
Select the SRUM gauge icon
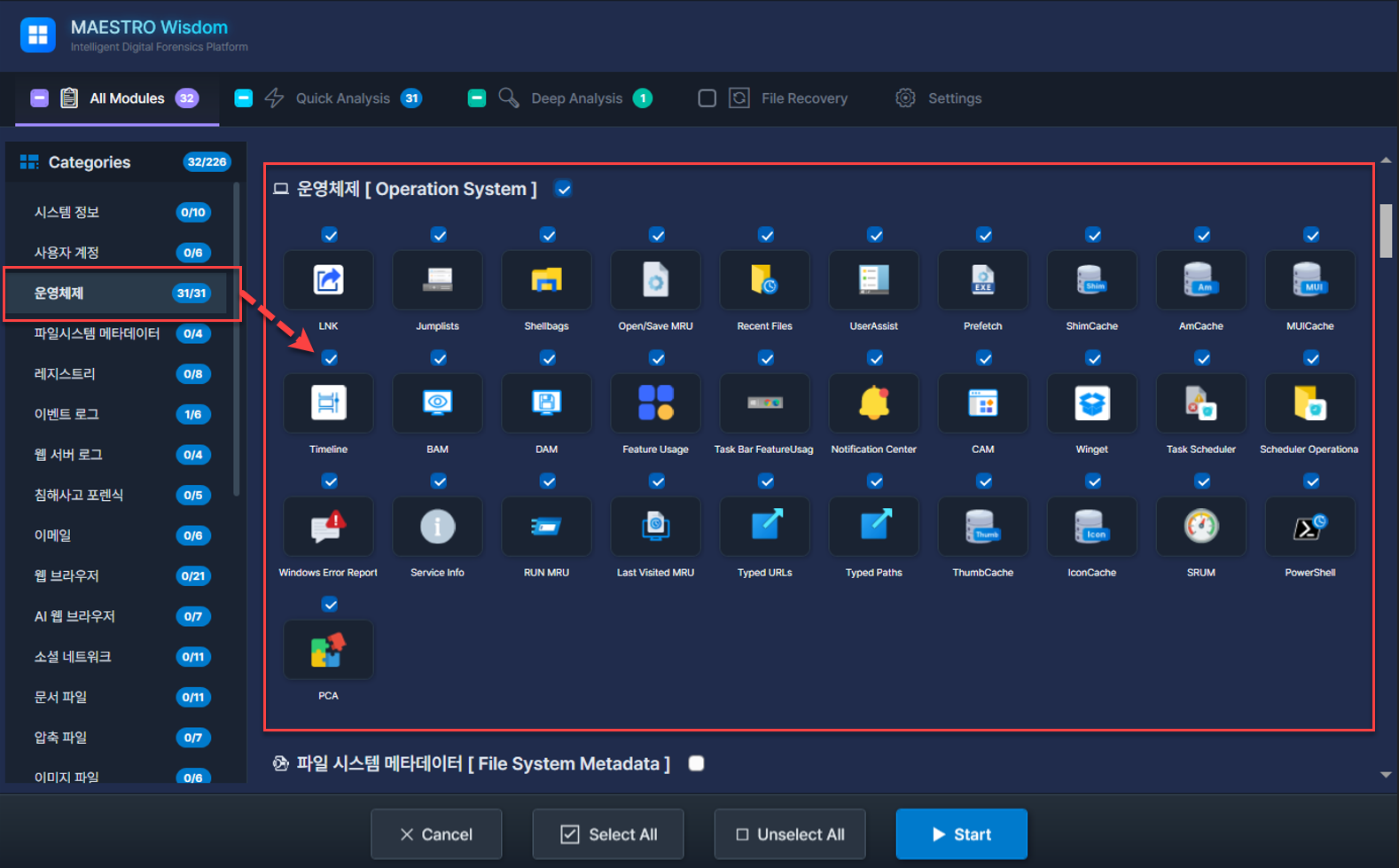pyautogui.click(x=1200, y=527)
